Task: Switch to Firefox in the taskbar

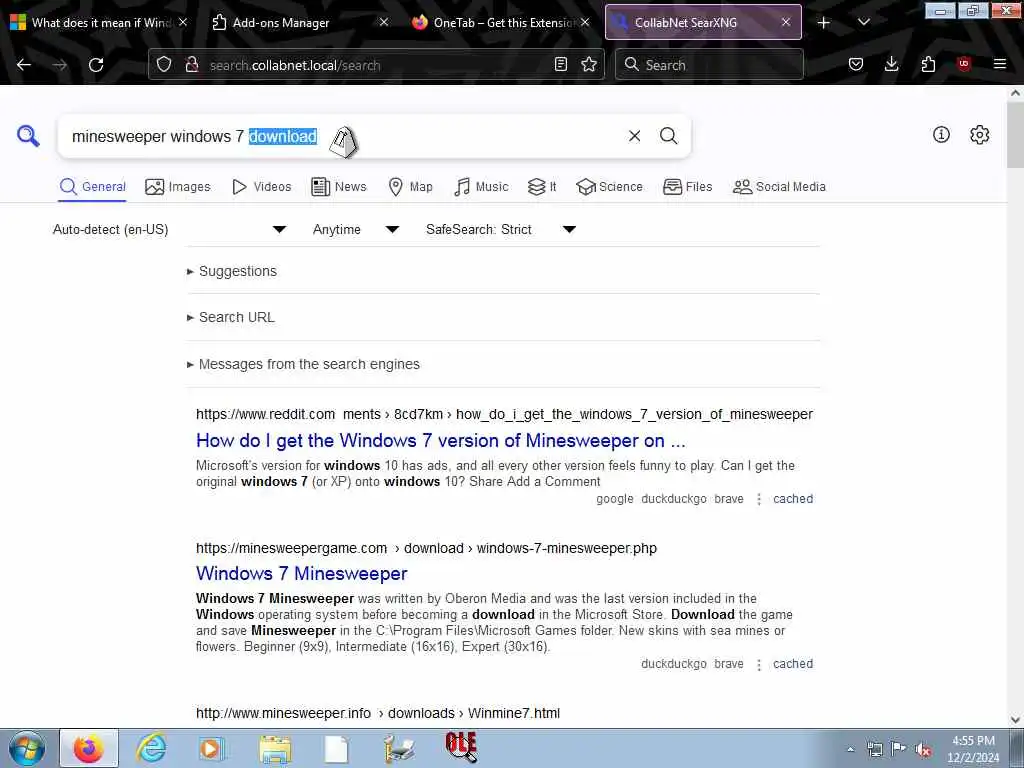Action: click(89, 748)
